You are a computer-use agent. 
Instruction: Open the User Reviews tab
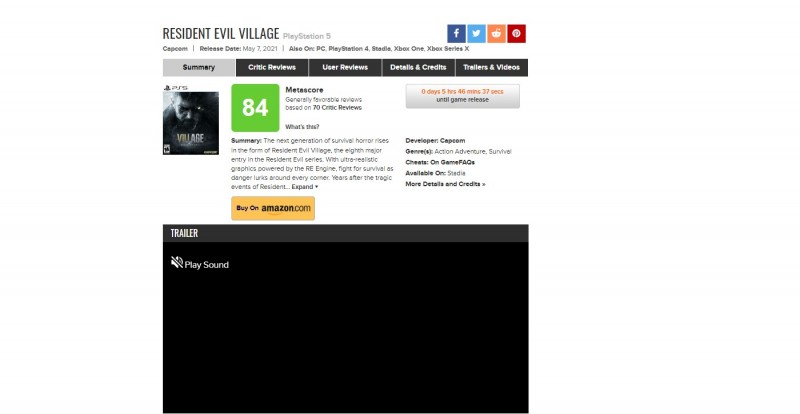(344, 68)
